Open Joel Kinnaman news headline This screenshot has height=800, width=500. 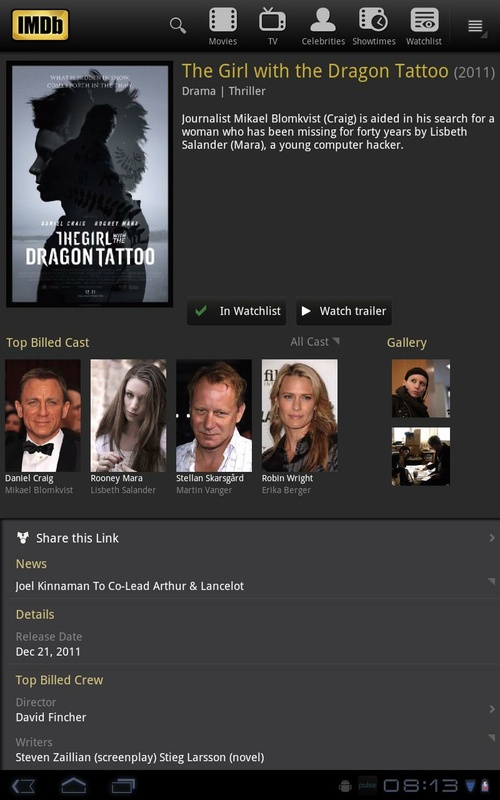pos(130,586)
